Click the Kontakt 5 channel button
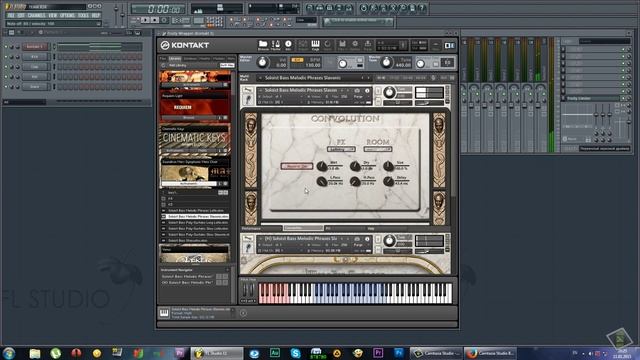 (x=35, y=47)
